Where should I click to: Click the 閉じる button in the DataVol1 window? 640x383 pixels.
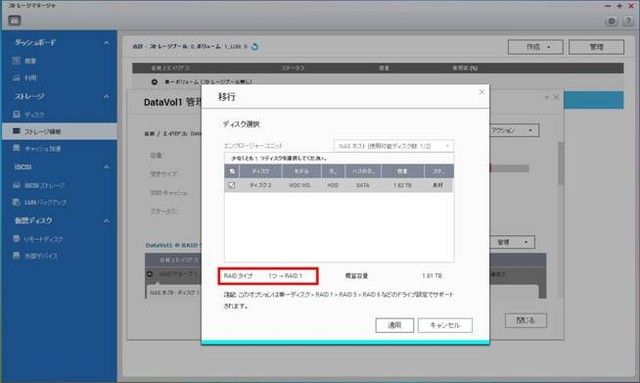[526, 321]
